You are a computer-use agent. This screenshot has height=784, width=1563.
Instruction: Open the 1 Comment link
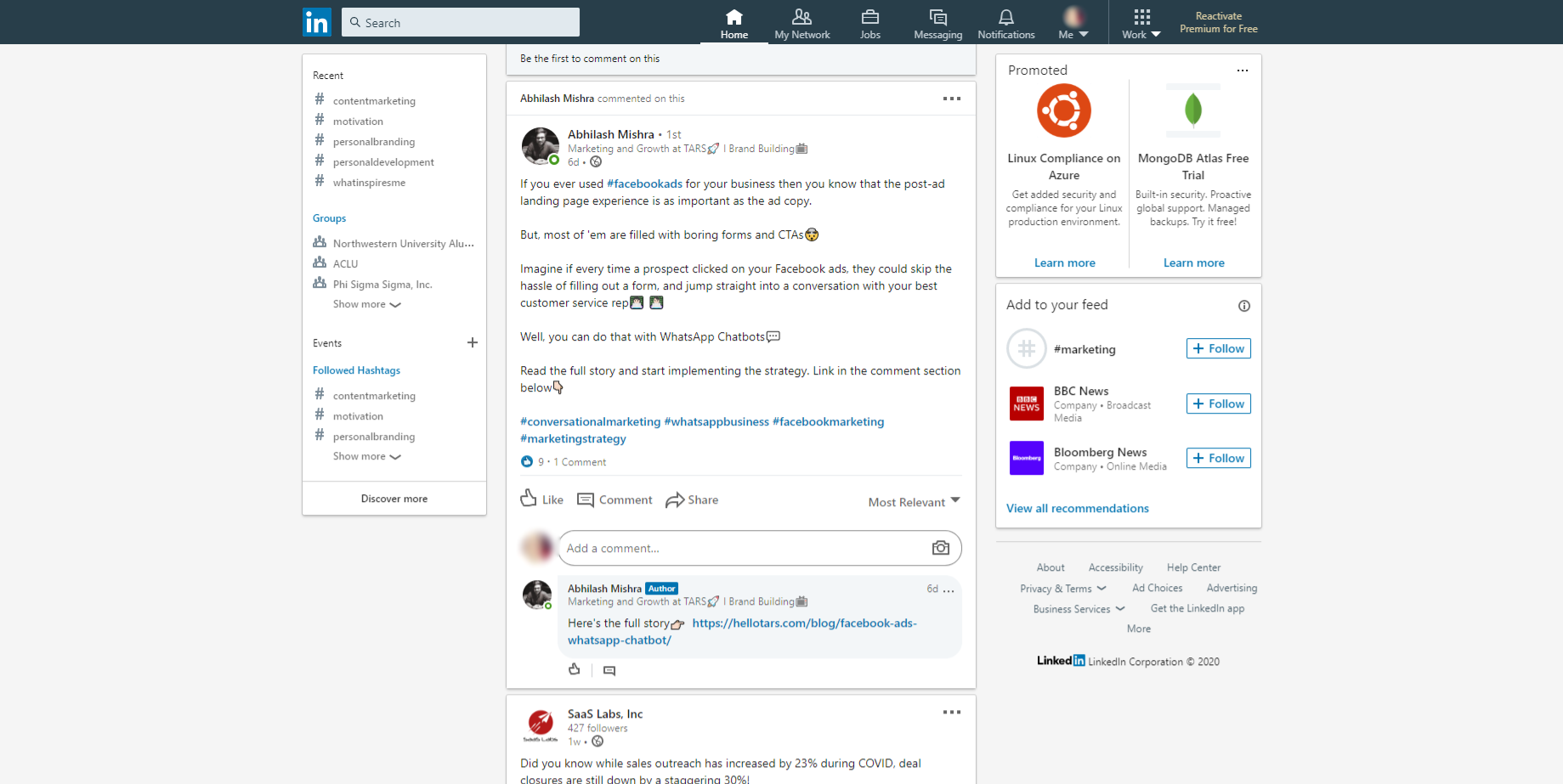580,462
